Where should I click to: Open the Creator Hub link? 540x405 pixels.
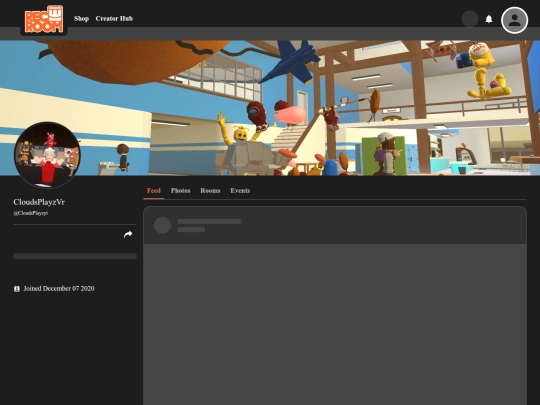tap(114, 19)
